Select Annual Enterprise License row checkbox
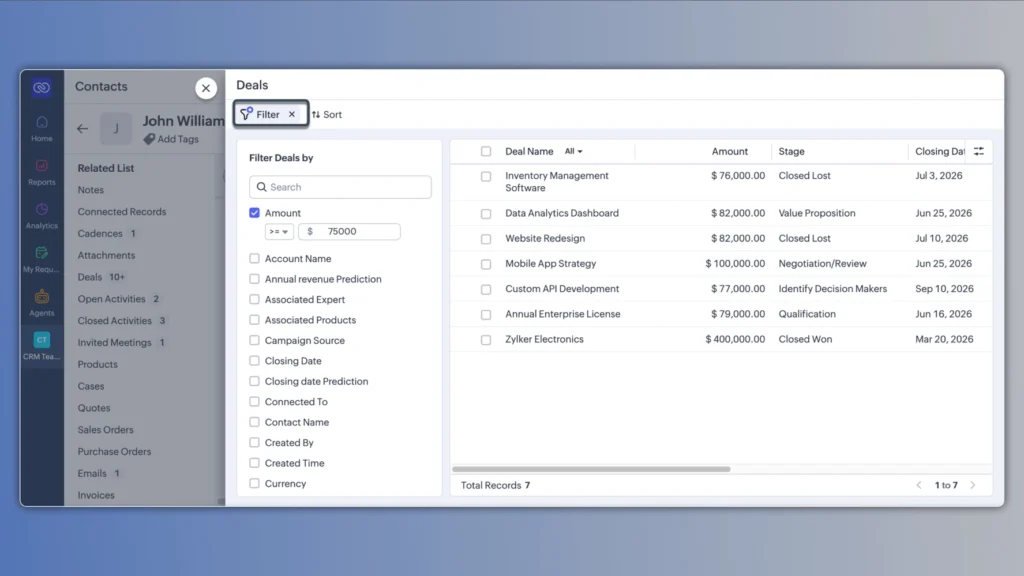Viewport: 1024px width, 576px height. pos(486,315)
